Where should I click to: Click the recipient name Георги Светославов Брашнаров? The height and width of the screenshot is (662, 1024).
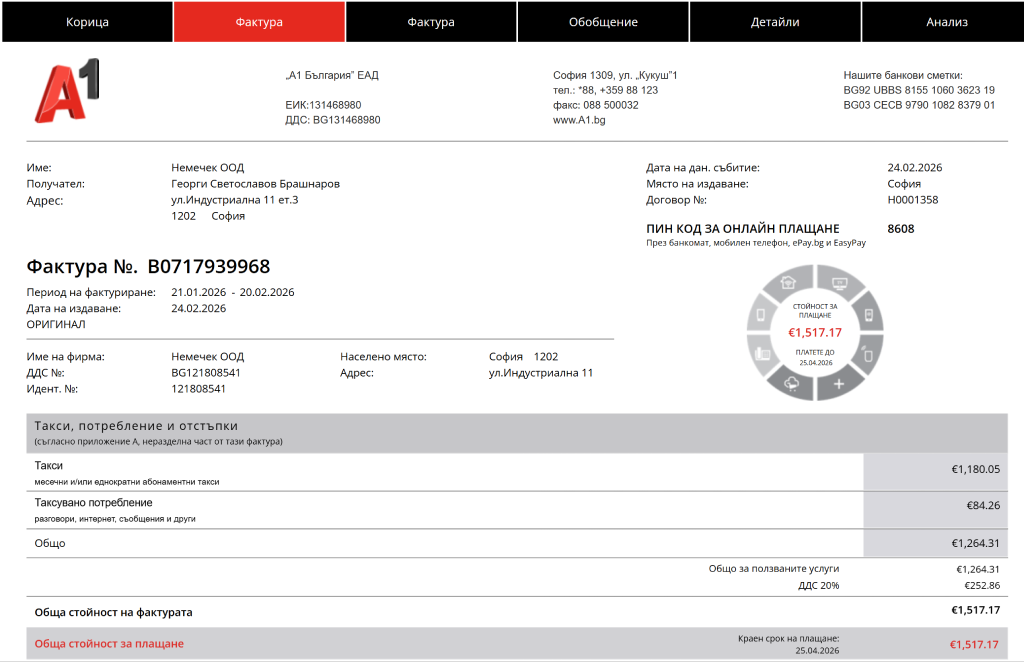tap(255, 184)
